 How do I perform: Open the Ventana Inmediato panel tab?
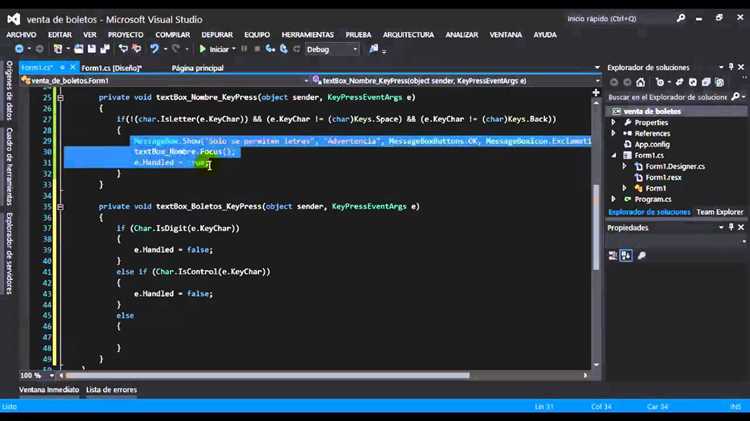click(49, 390)
